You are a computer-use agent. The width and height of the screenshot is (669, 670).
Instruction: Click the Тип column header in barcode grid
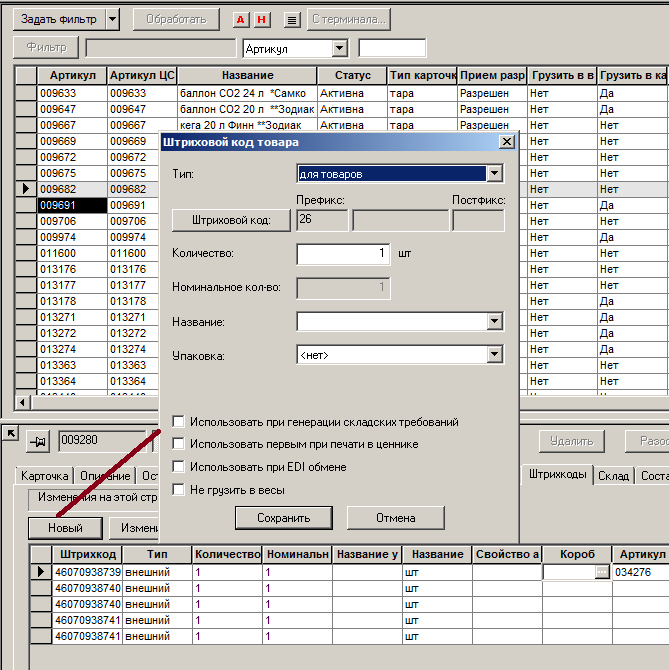pos(157,554)
